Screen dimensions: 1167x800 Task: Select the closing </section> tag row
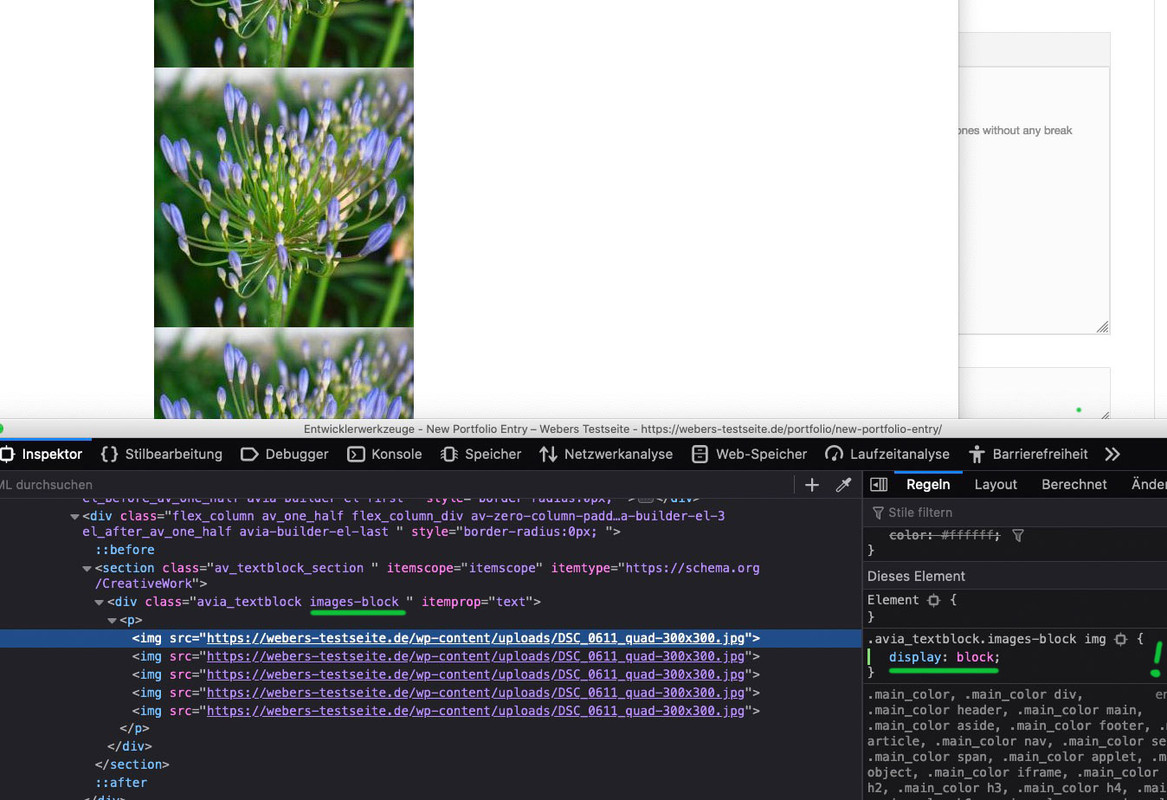click(132, 764)
